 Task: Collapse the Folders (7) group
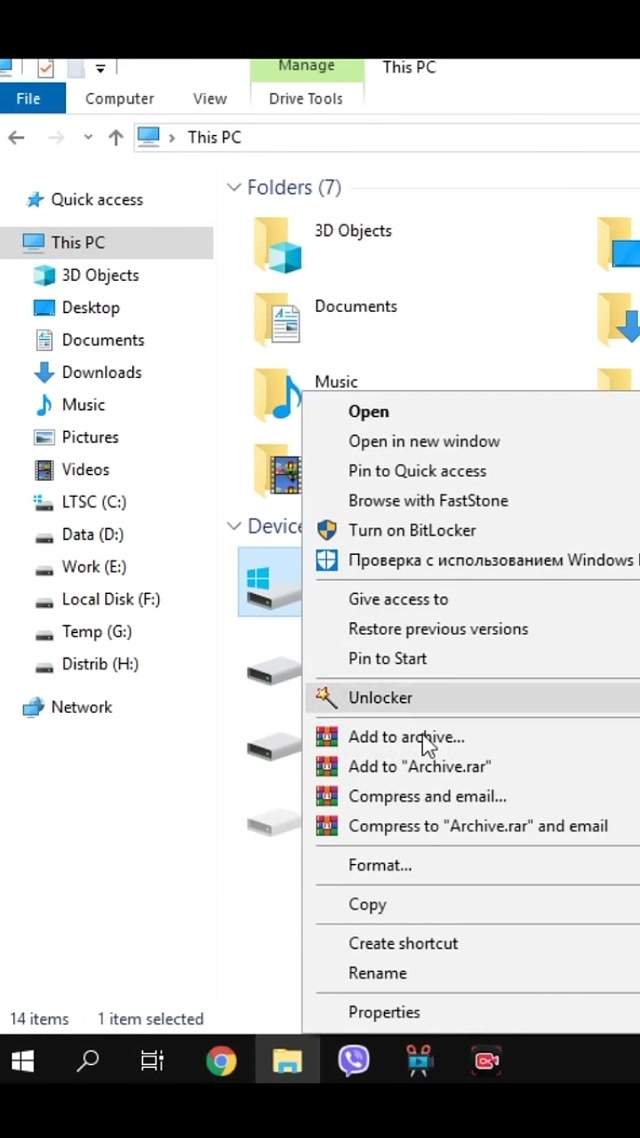coord(234,188)
